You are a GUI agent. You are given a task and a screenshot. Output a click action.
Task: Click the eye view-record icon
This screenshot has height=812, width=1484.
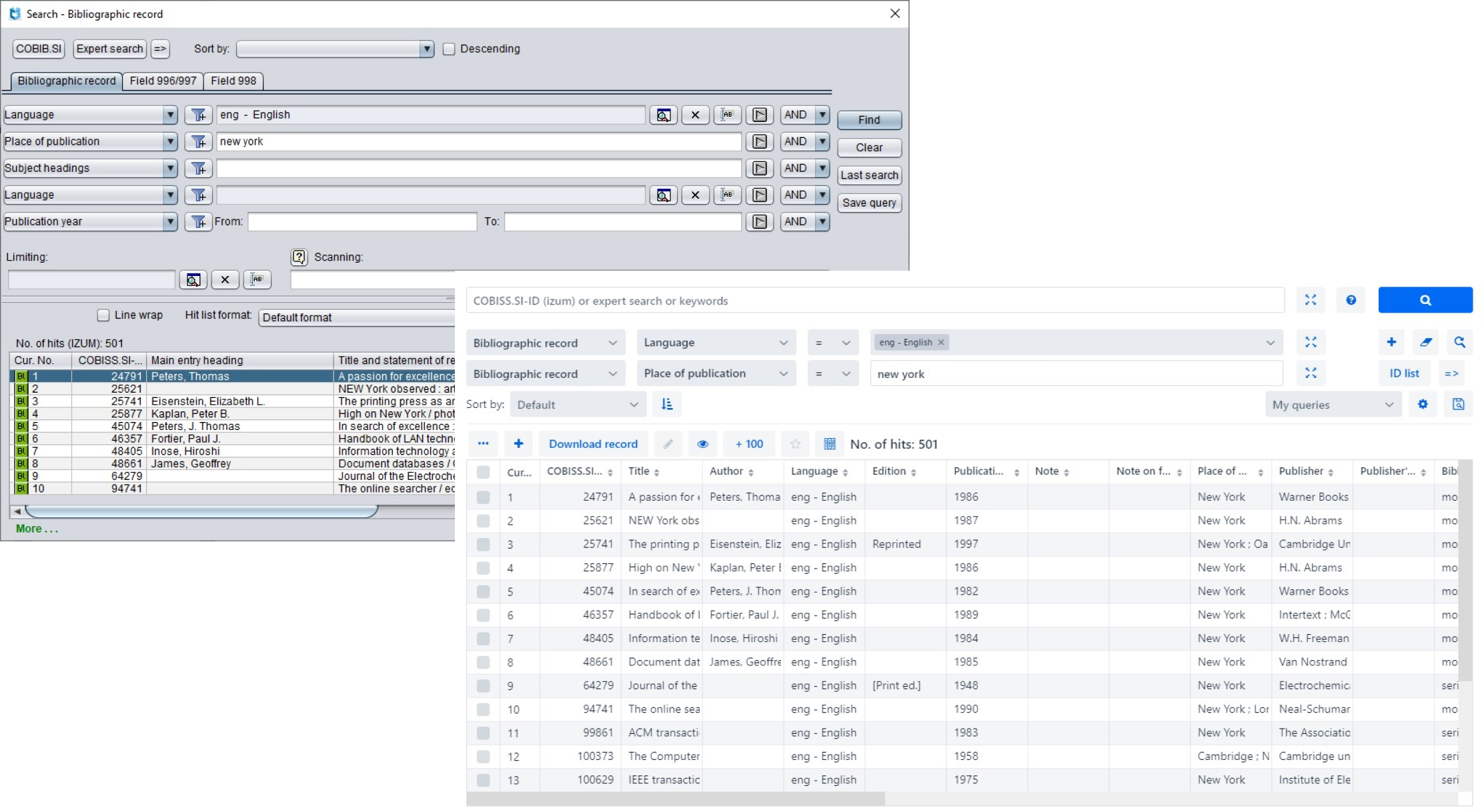[x=702, y=444]
